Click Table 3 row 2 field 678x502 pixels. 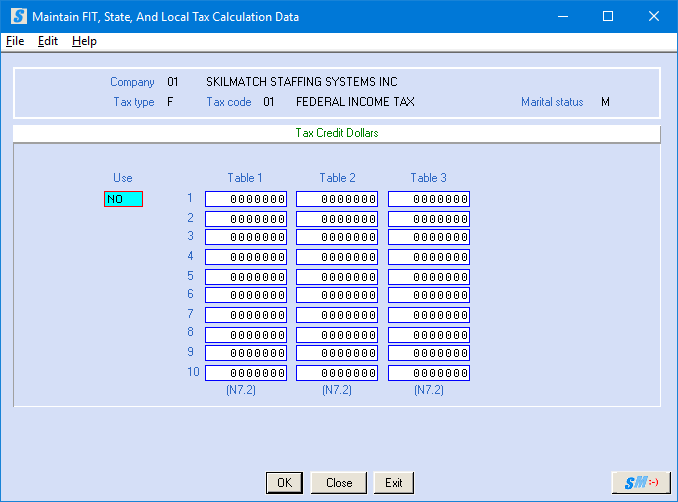pos(429,219)
